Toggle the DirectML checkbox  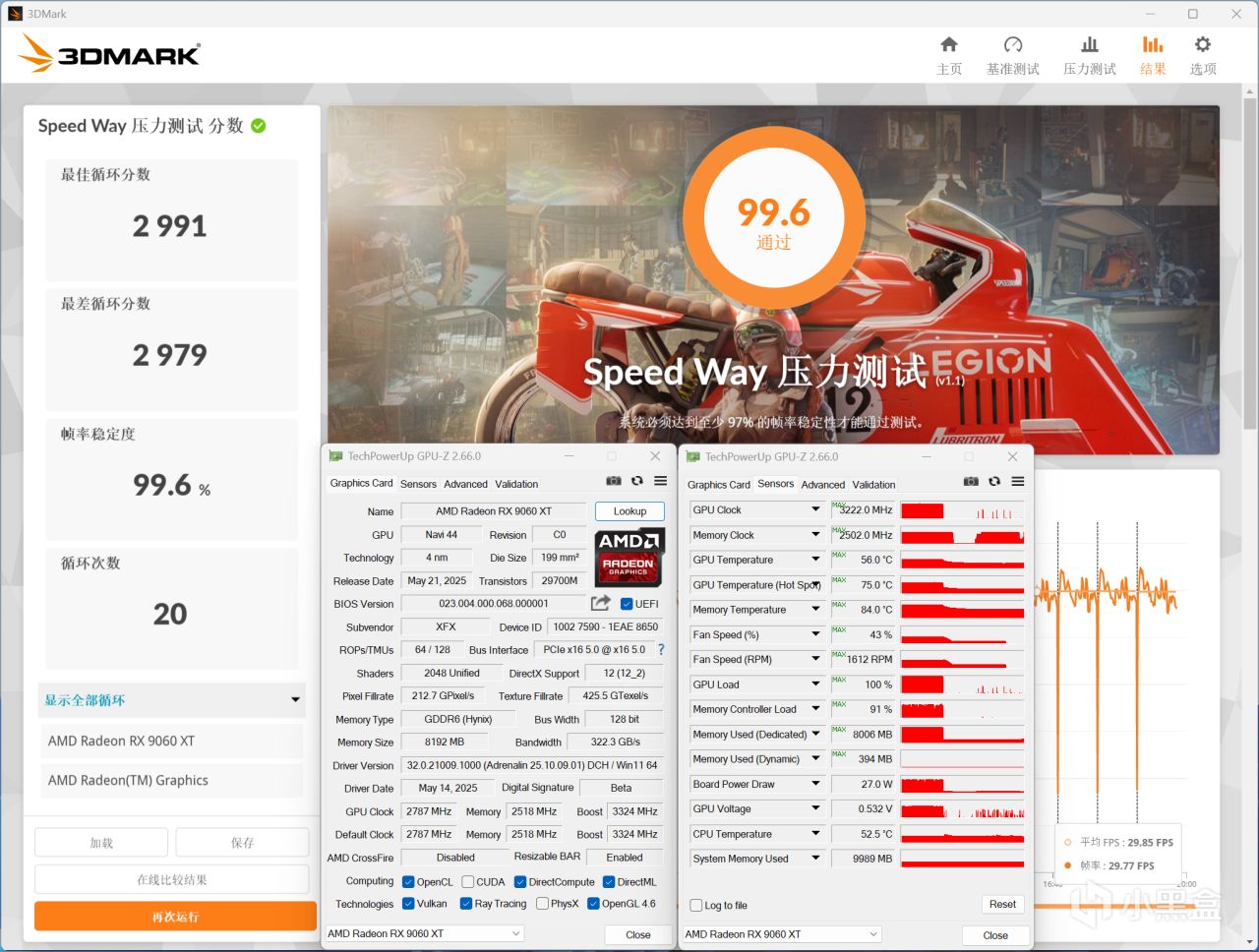pos(609,882)
